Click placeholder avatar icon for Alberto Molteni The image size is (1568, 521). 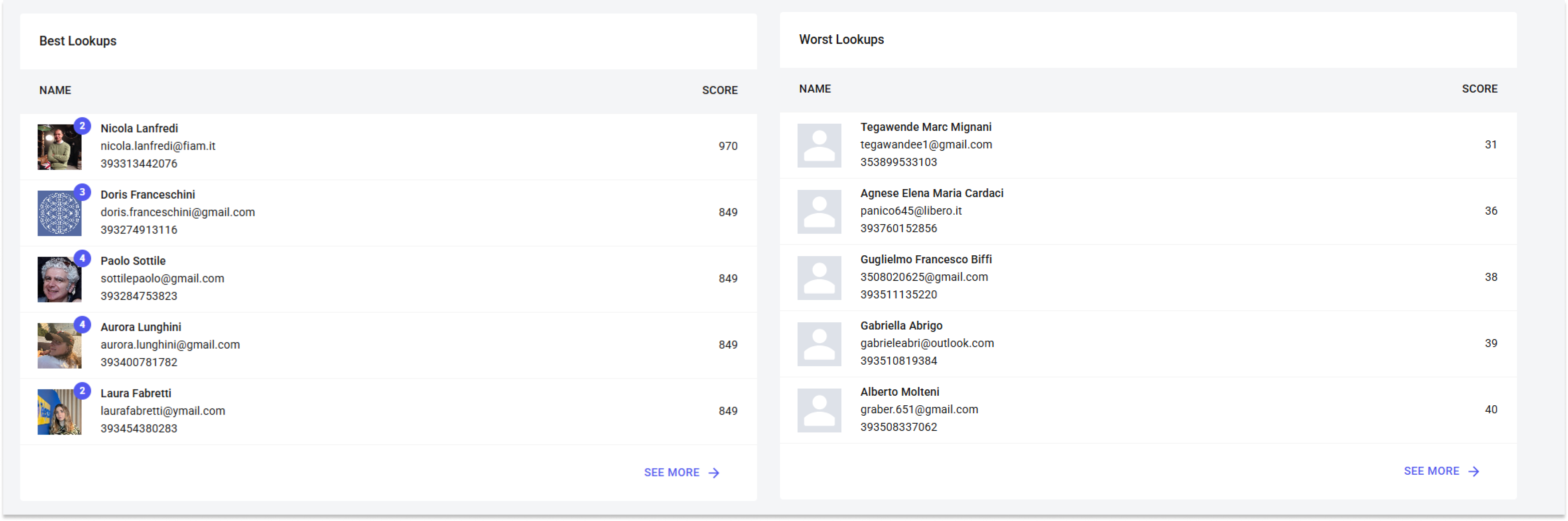[819, 411]
